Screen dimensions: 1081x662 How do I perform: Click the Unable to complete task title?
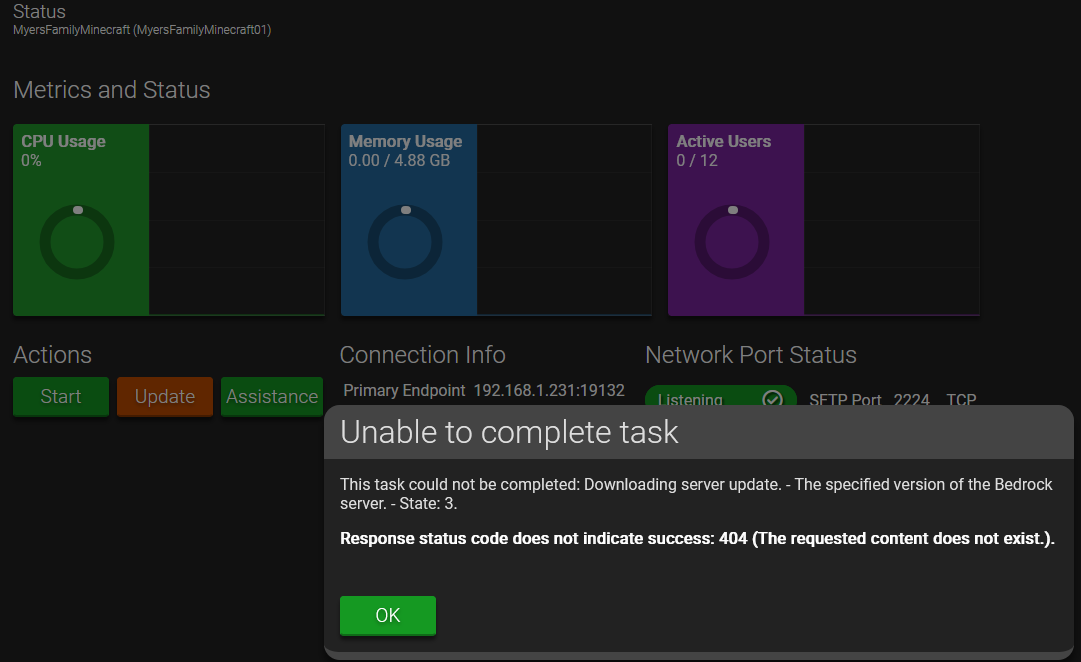[x=509, y=432]
